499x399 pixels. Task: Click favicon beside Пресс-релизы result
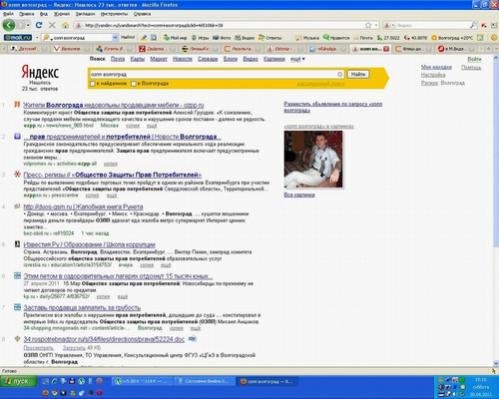17,174
